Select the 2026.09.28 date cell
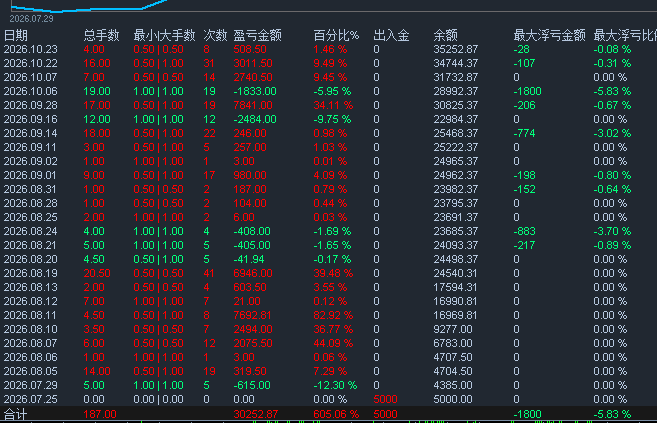The width and height of the screenshot is (657, 423). 31,106
